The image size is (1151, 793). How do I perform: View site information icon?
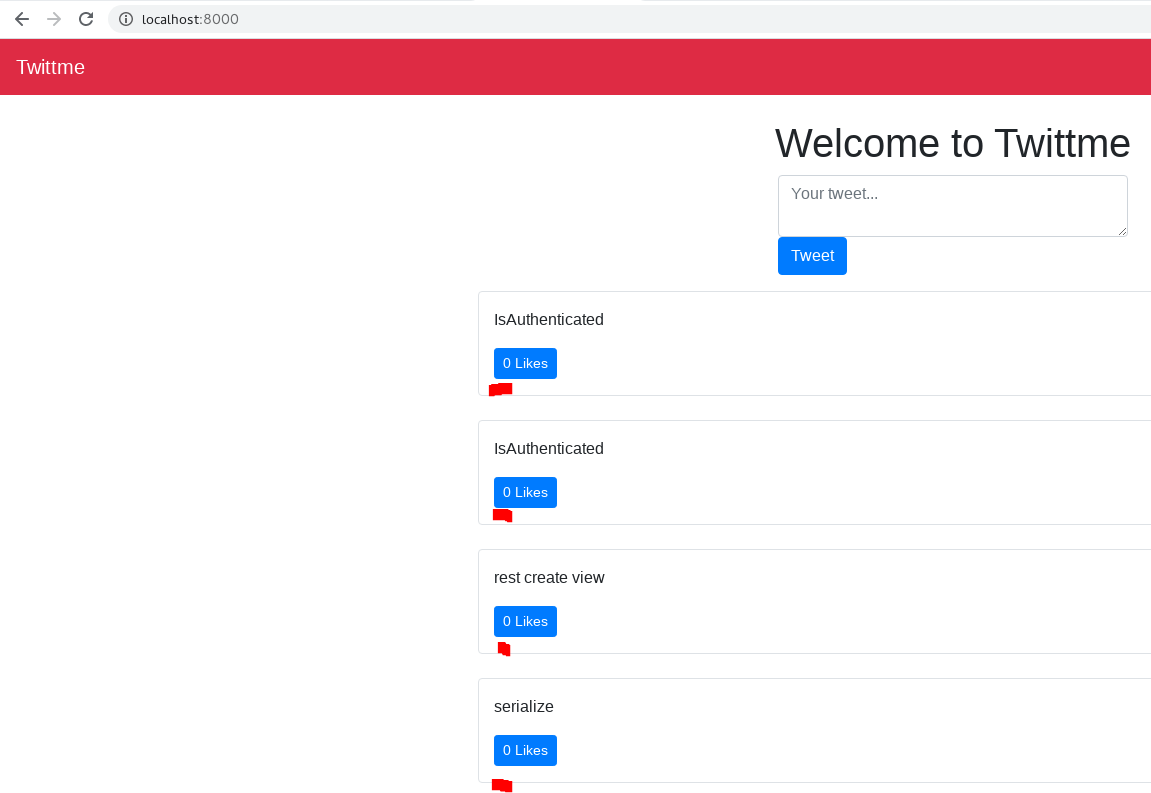pyautogui.click(x=126, y=19)
